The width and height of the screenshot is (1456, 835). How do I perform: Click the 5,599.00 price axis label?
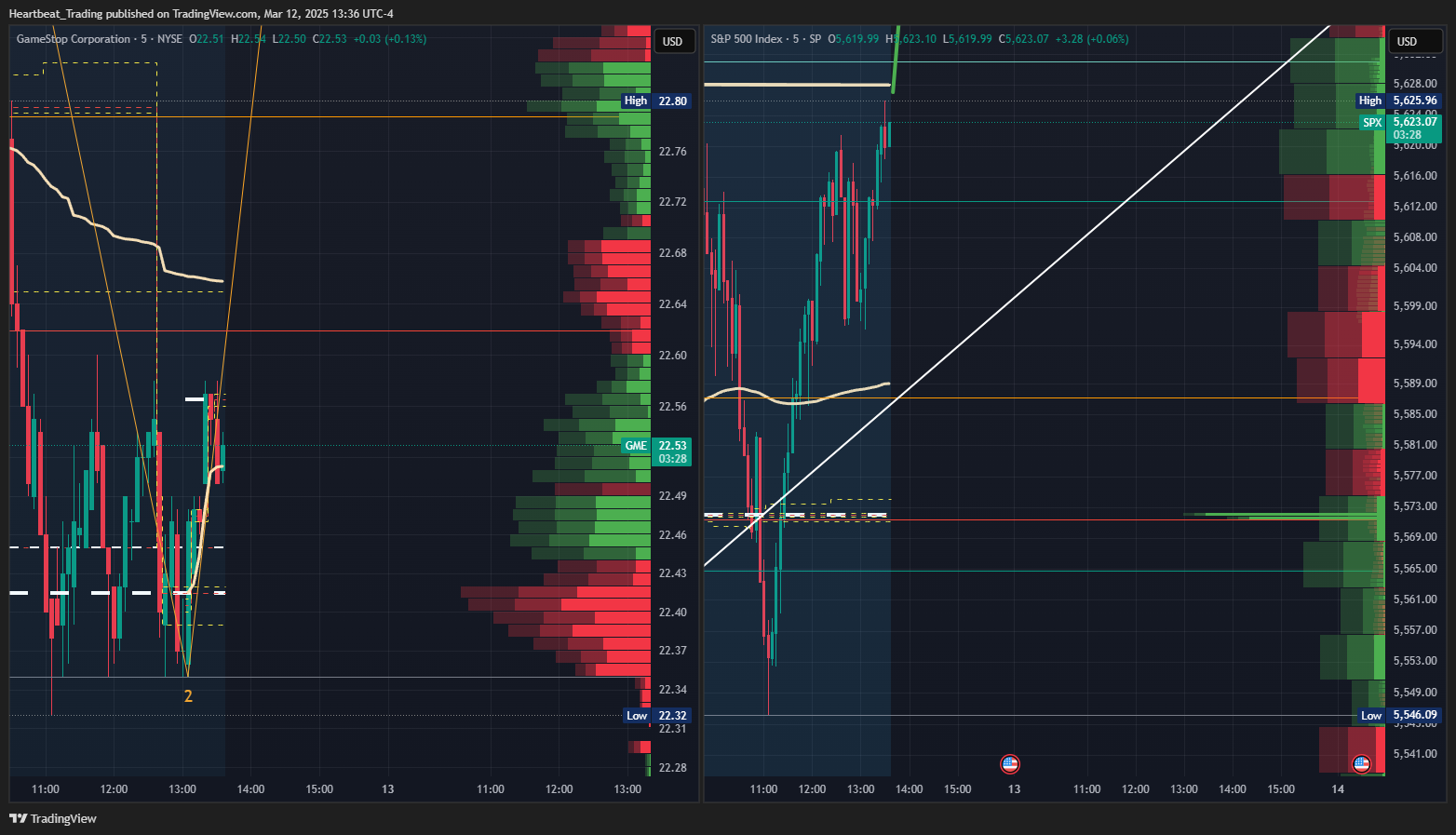[1415, 306]
